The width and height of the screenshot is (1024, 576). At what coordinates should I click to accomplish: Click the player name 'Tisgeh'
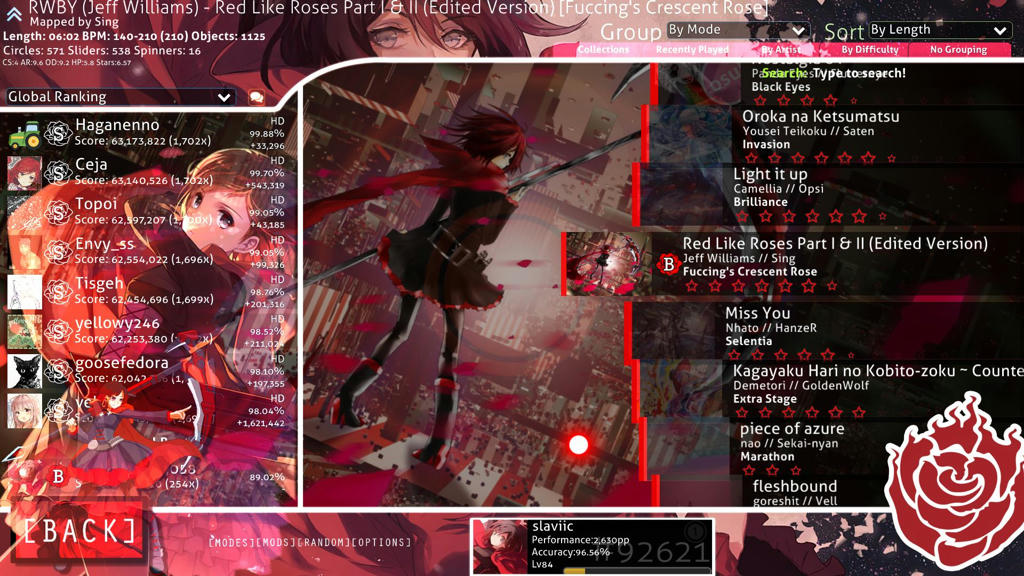click(x=99, y=283)
